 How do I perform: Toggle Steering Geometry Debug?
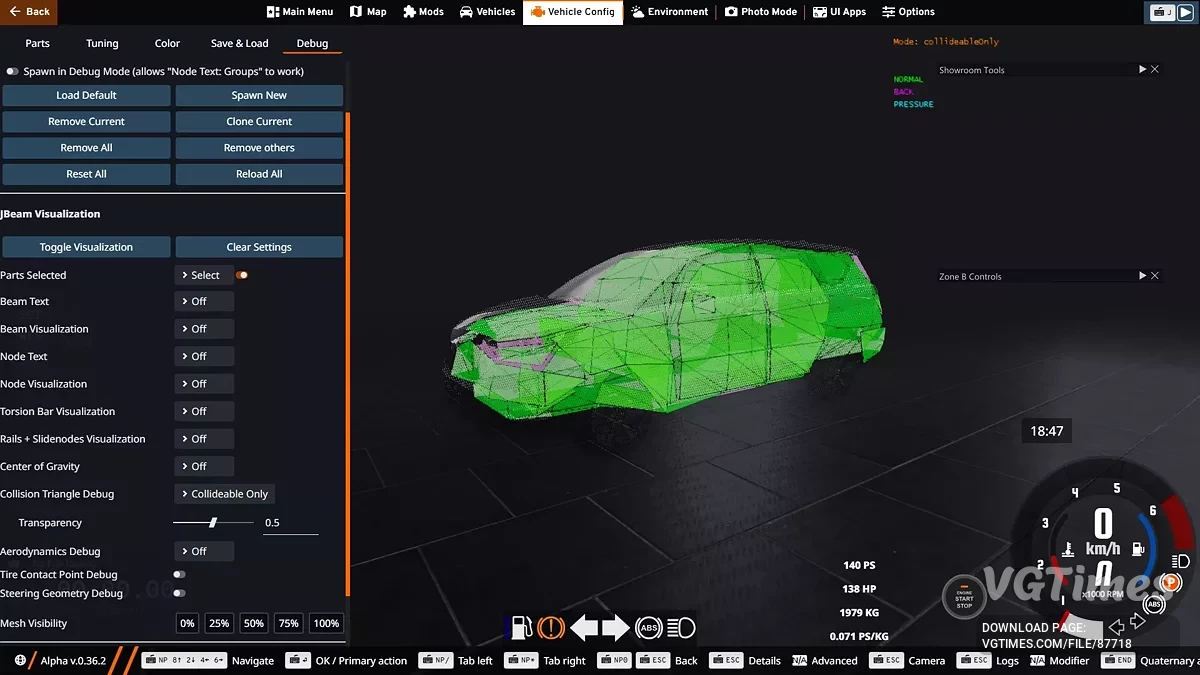[181, 593]
